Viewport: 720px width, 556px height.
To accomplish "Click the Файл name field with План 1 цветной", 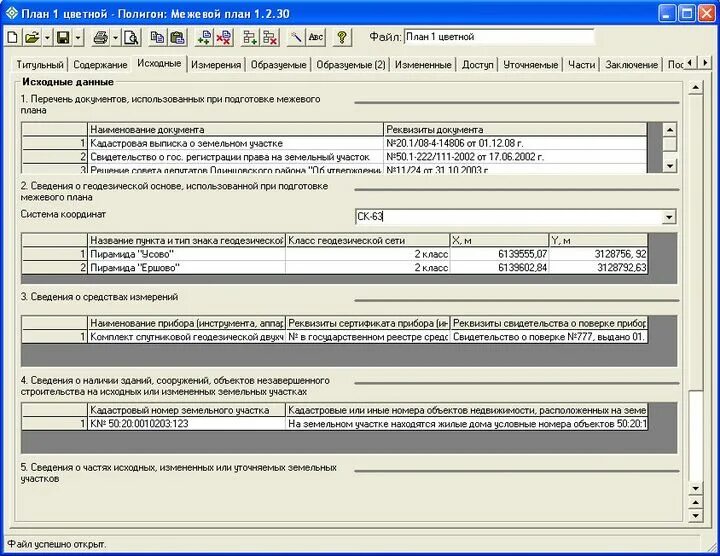I will pyautogui.click(x=499, y=37).
